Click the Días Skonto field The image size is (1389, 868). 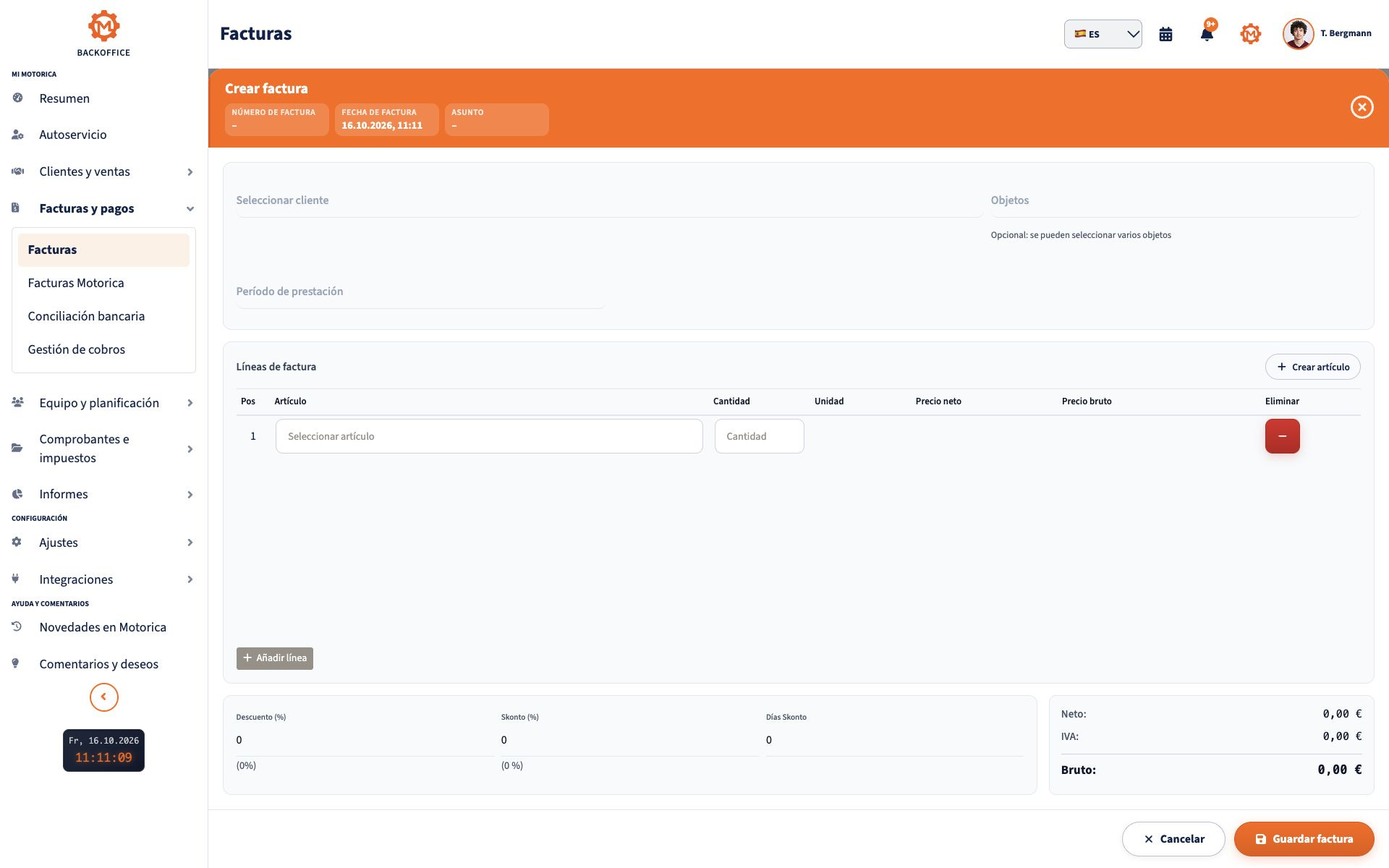coord(894,740)
